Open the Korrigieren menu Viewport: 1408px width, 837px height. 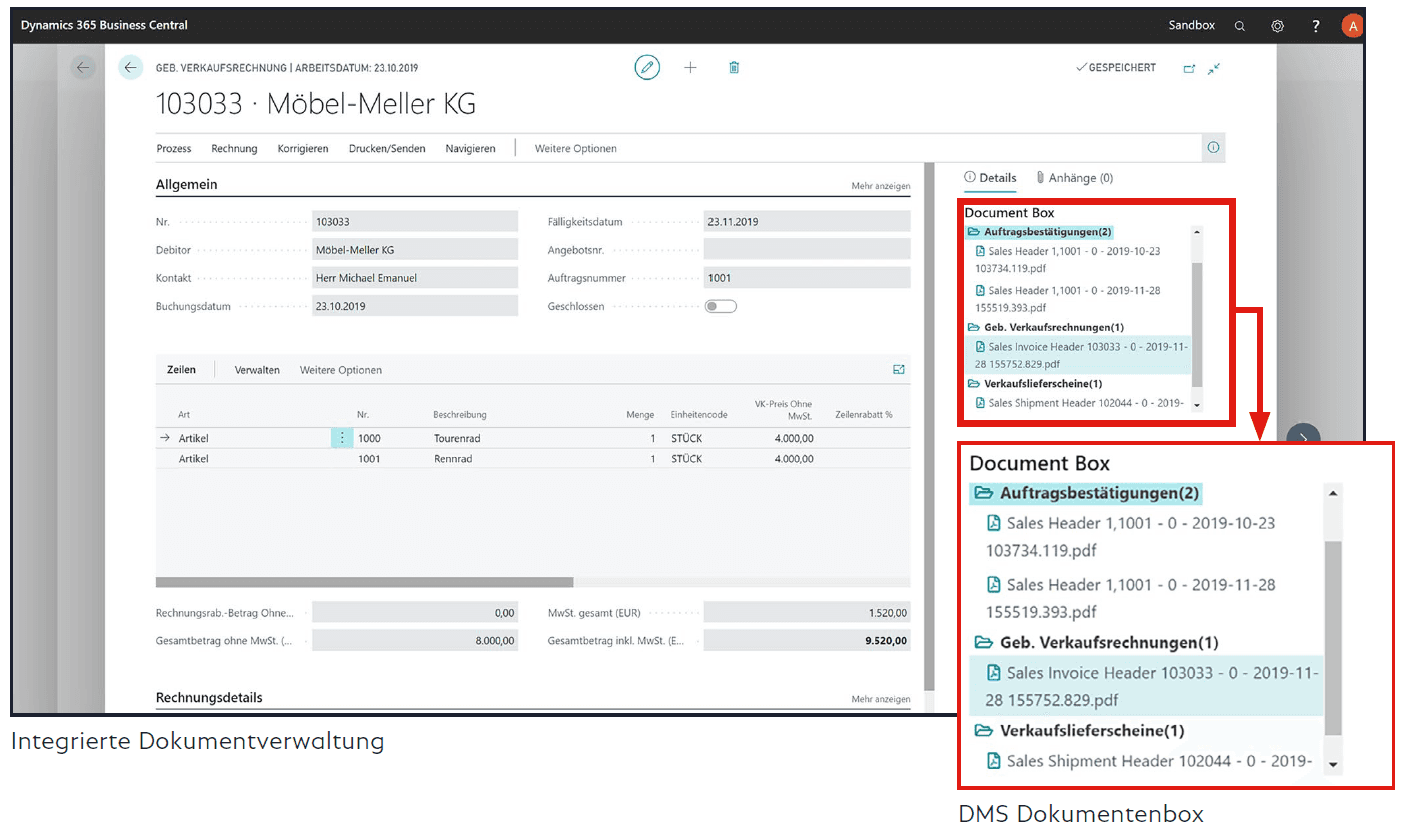[303, 148]
